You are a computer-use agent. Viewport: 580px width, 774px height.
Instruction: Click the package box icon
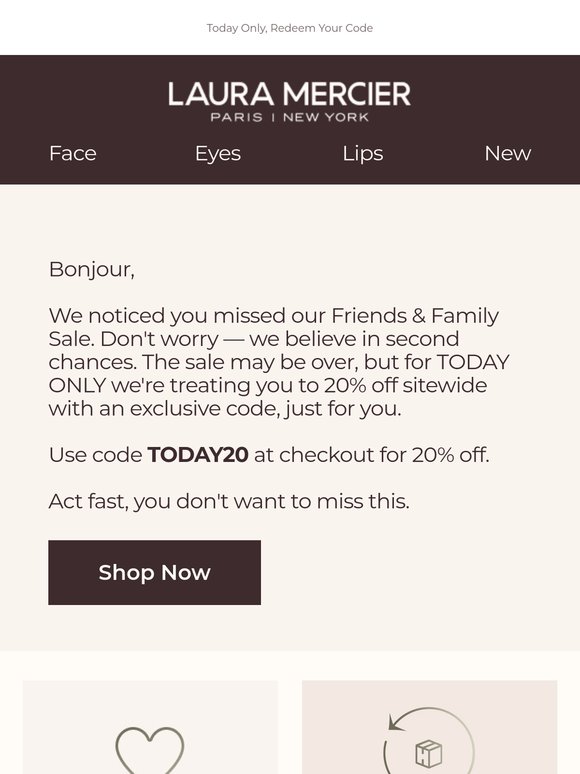(x=428, y=753)
